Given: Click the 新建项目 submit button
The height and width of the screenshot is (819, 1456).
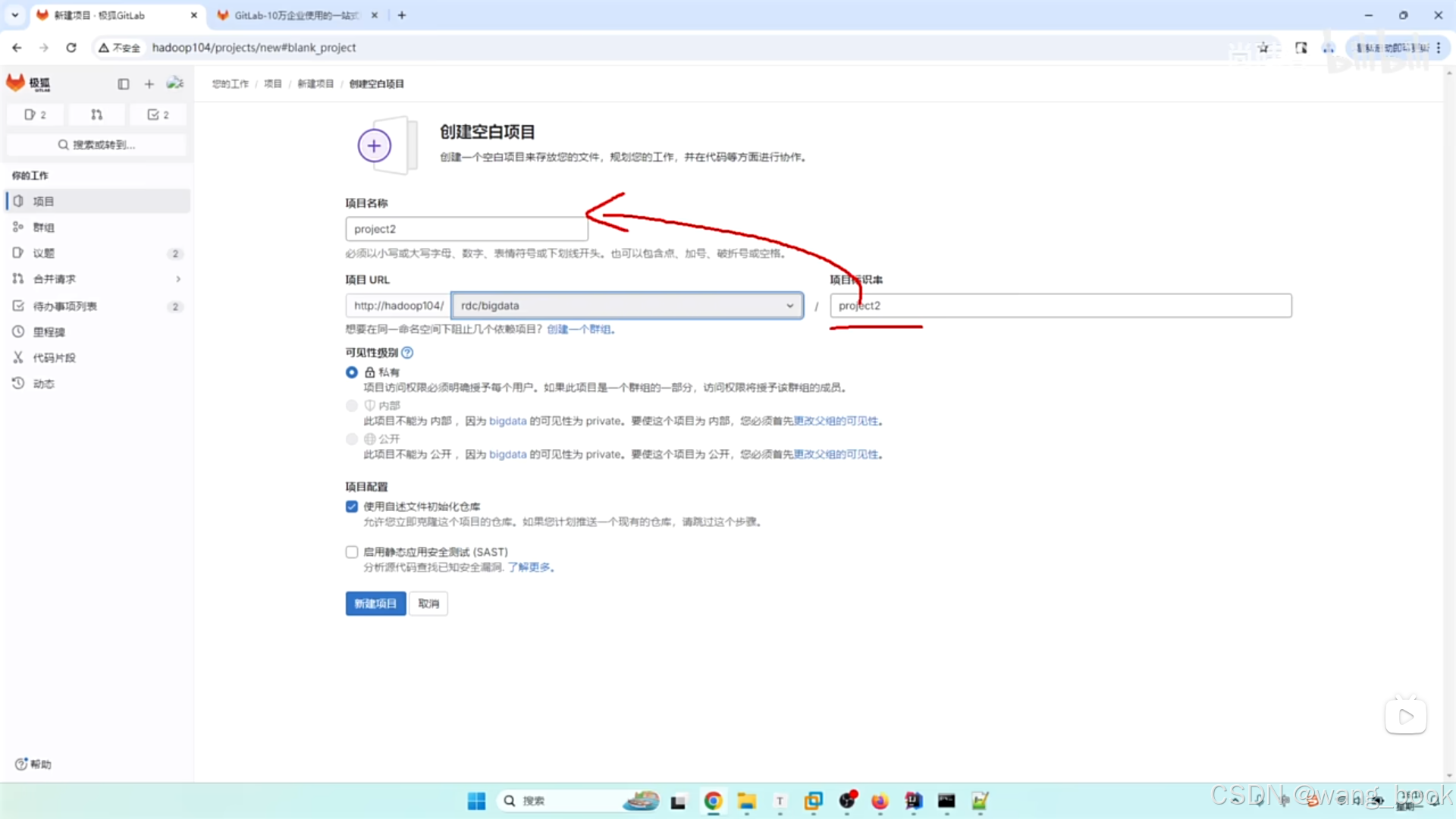Looking at the screenshot, I should 374,603.
